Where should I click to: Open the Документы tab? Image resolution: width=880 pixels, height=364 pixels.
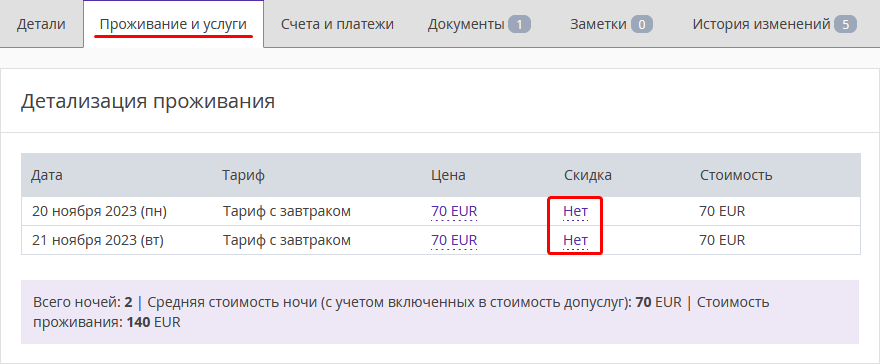(479, 24)
